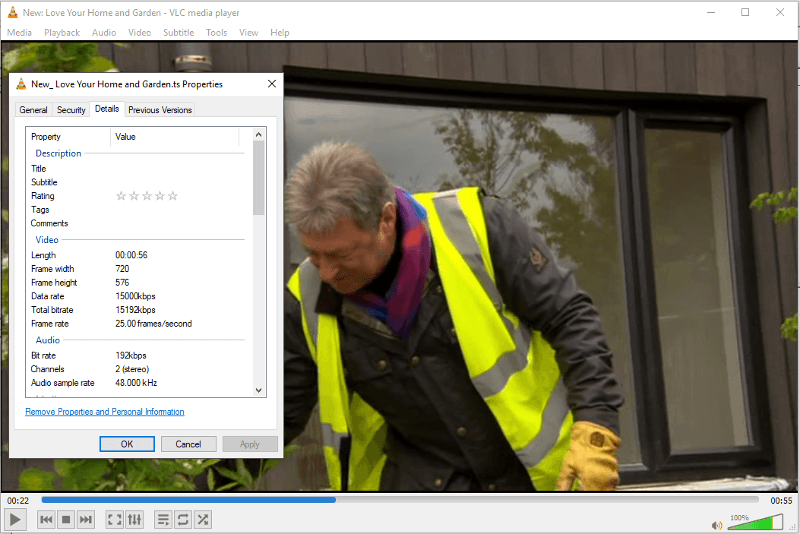The height and width of the screenshot is (534, 800).
Task: Maximize the VLC media player window
Action: pos(745,12)
